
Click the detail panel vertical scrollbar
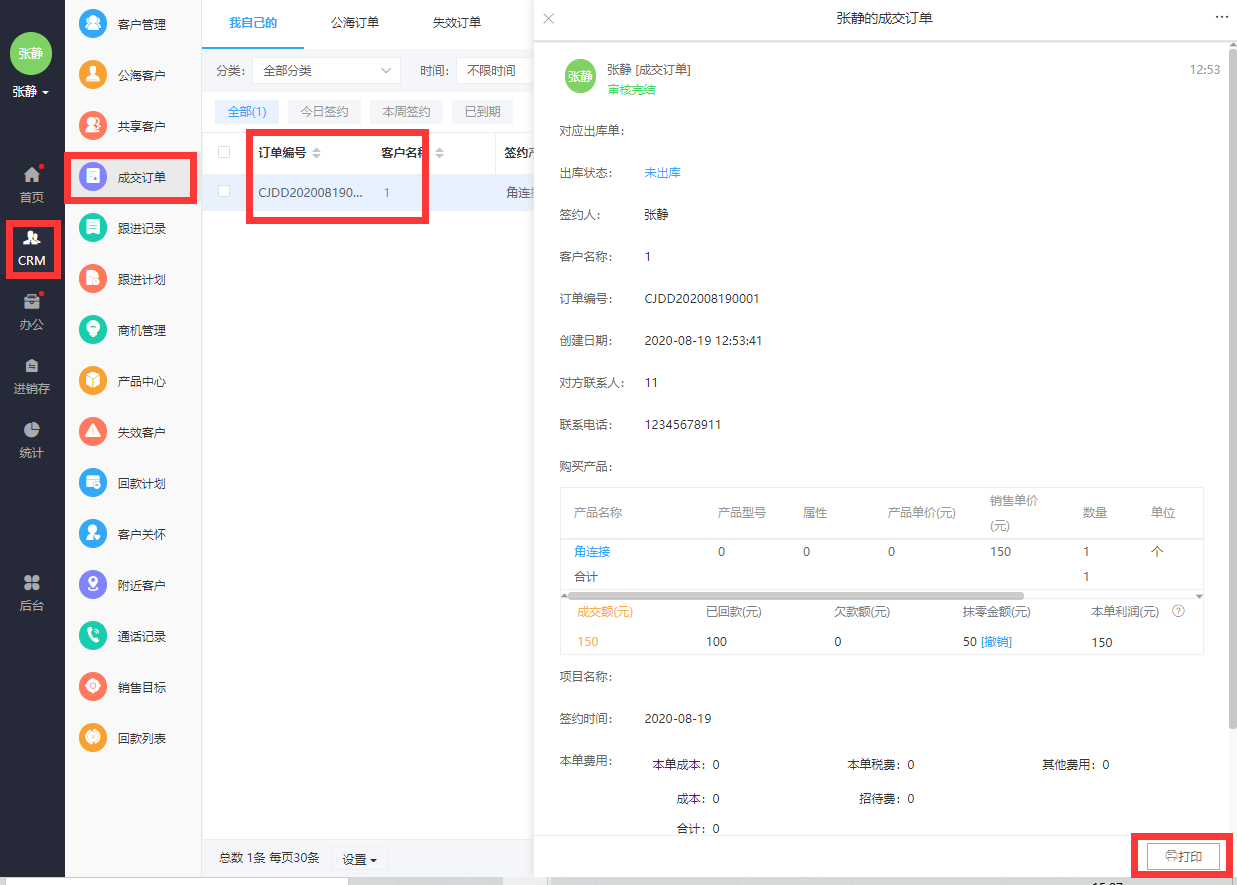(1232, 390)
